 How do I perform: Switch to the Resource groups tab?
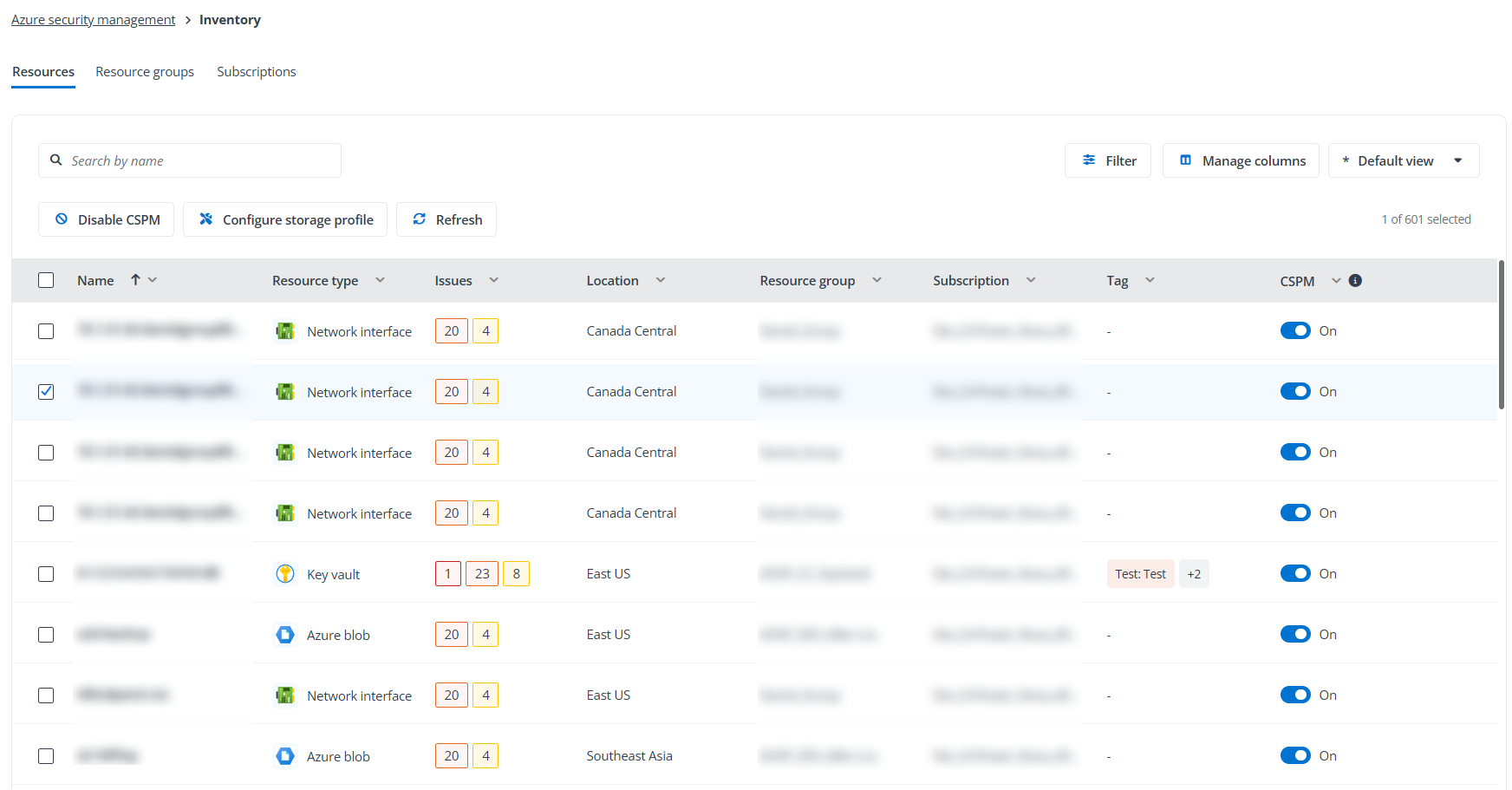[x=145, y=72]
